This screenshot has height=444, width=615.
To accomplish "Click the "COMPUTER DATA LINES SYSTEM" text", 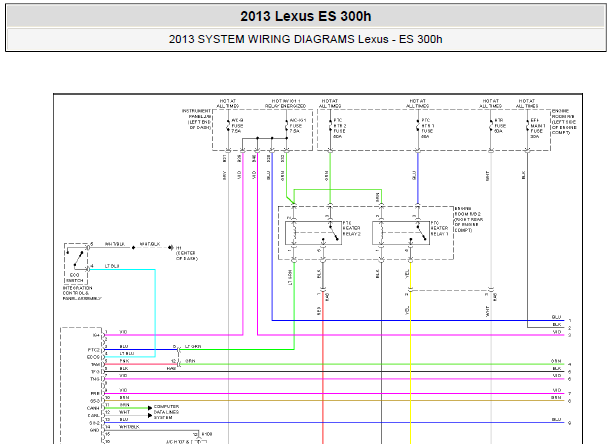I will 166,412.
